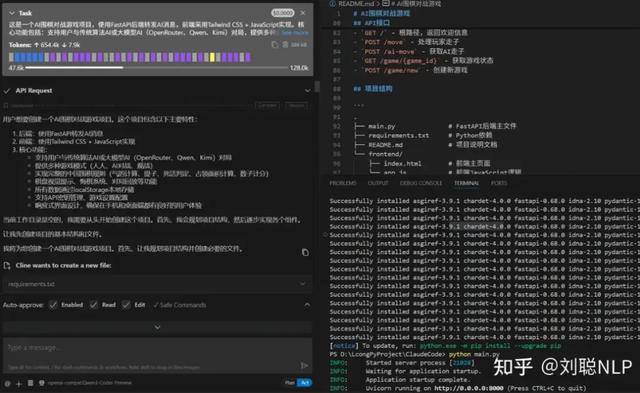Viewport: 640px width, 393px height.
Task: Click the @ add context icon
Action: click(7, 383)
